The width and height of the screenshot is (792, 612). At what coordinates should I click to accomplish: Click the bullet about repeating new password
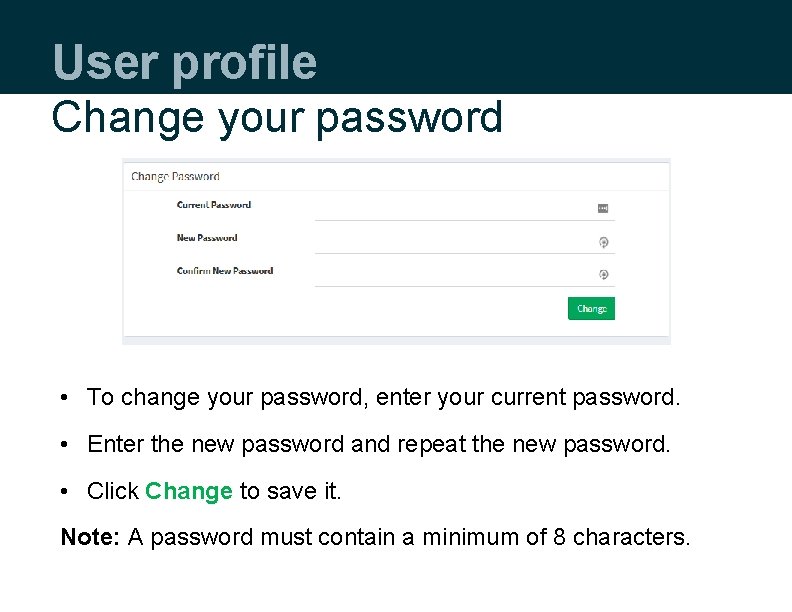tap(378, 443)
